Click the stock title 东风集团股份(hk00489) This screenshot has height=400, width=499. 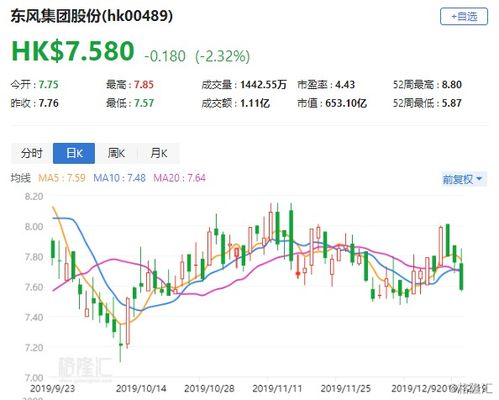pos(92,16)
